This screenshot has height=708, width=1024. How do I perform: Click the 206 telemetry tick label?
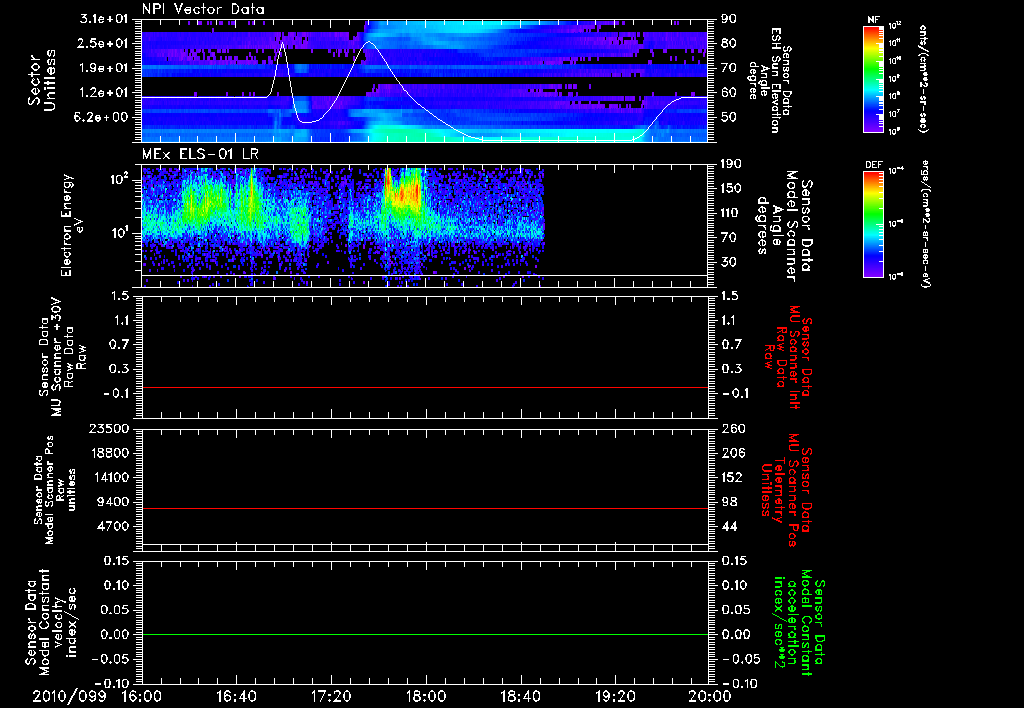733,453
